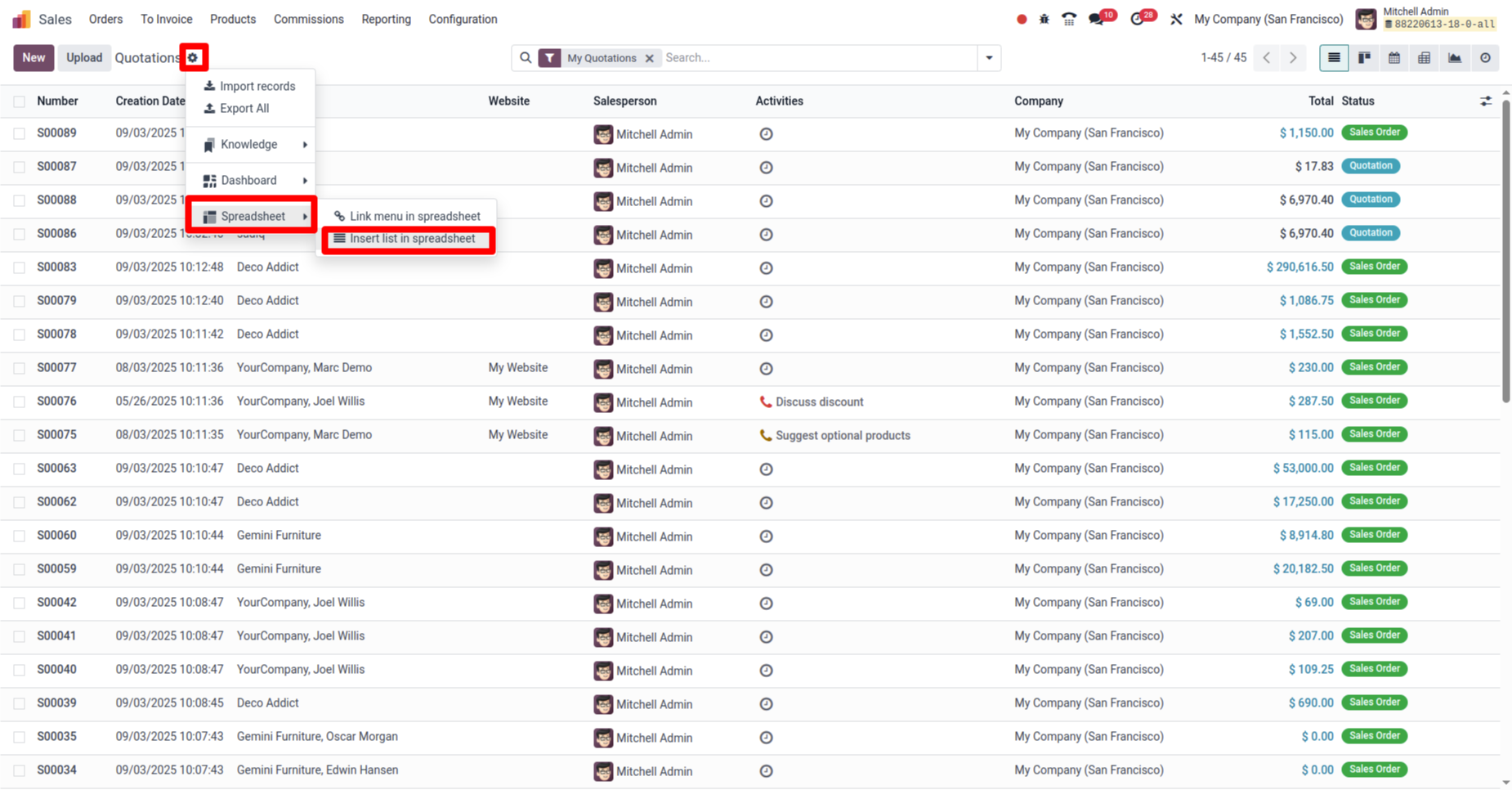Expand the search options dropdown arrow
Image resolution: width=1512 pixels, height=790 pixels.
(989, 58)
